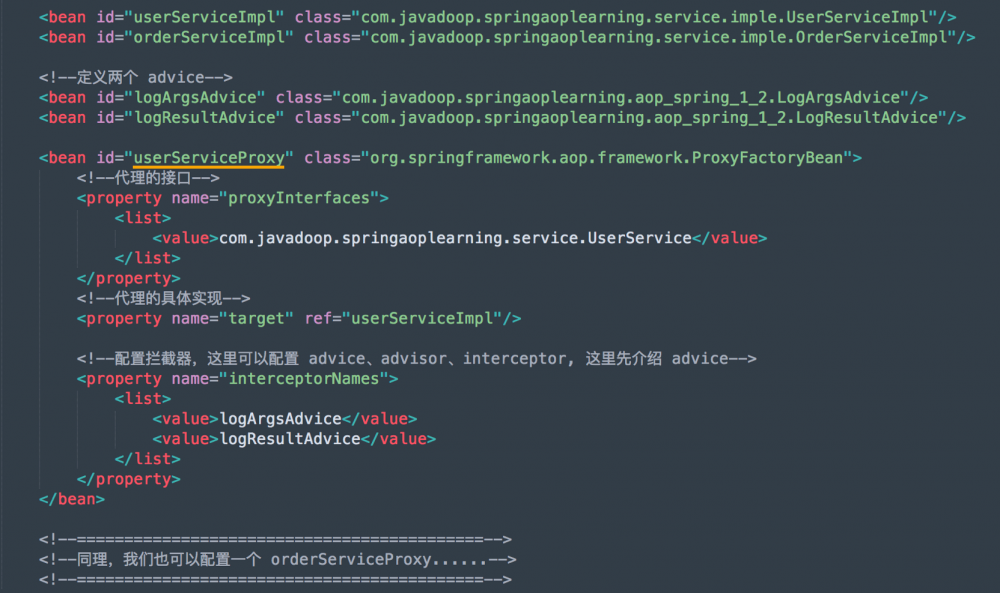
Task: Click the underlined userServiceProxy bean id
Action: tap(209, 158)
